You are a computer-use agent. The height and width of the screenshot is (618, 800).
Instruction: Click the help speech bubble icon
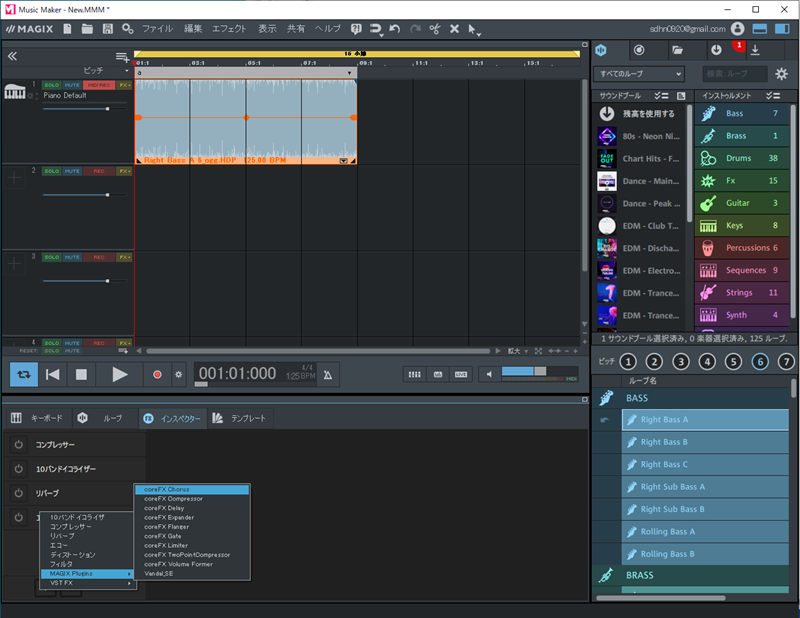click(356, 29)
